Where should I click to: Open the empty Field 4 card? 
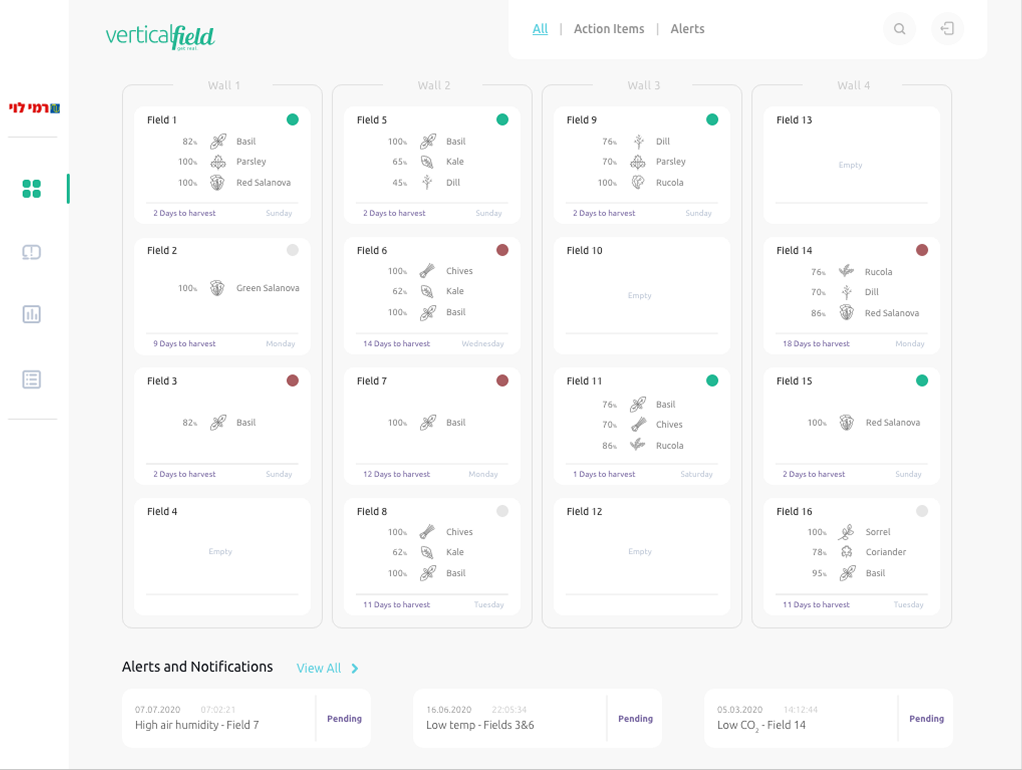click(222, 557)
